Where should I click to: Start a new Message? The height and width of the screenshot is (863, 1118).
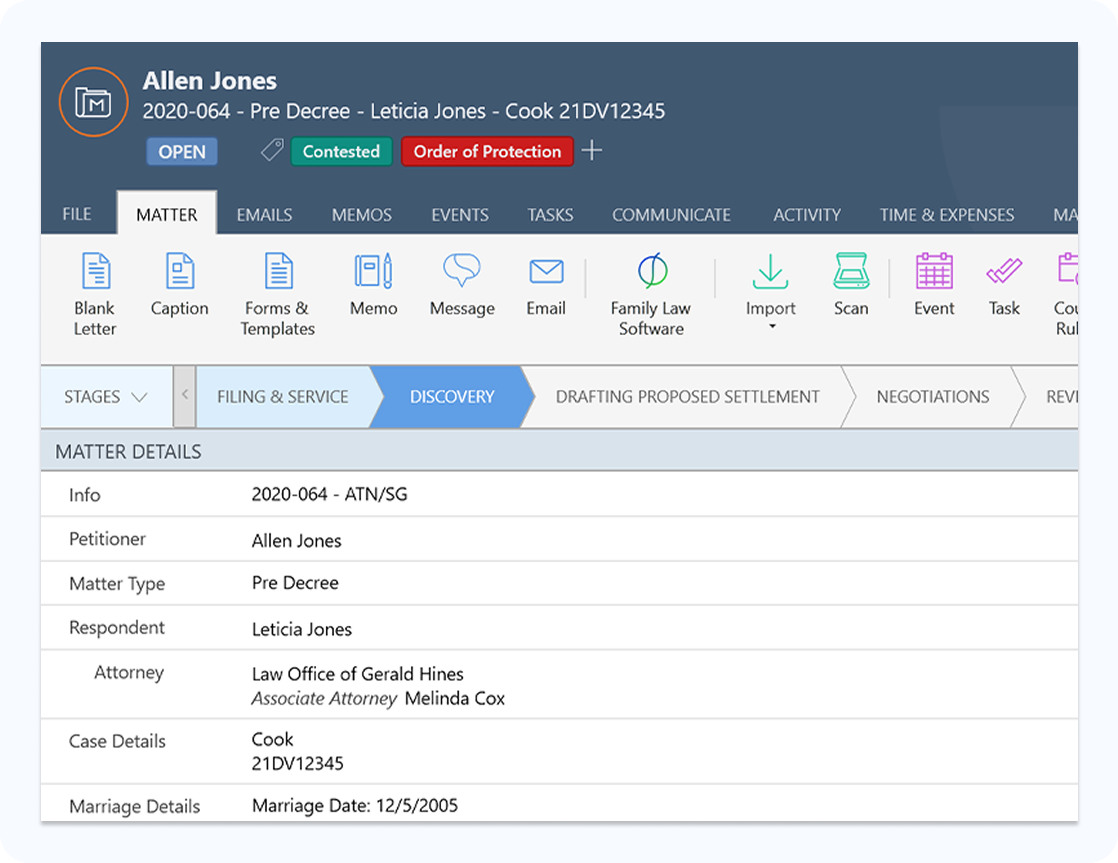(462, 284)
